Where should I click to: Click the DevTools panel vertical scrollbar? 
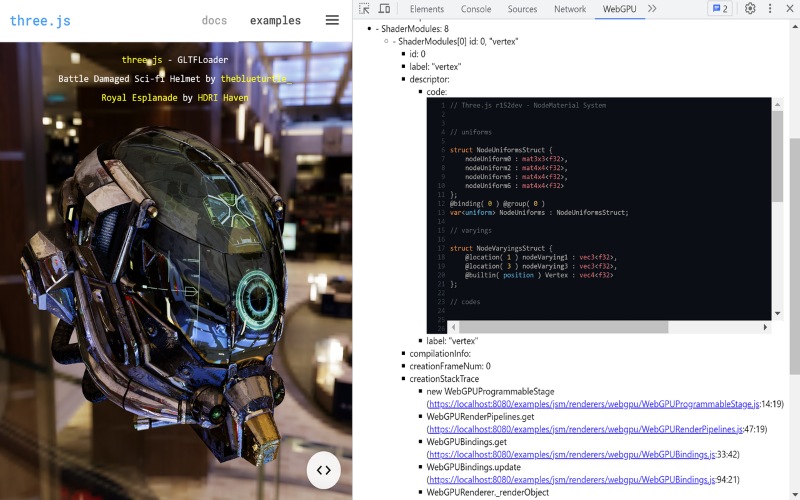click(x=794, y=256)
